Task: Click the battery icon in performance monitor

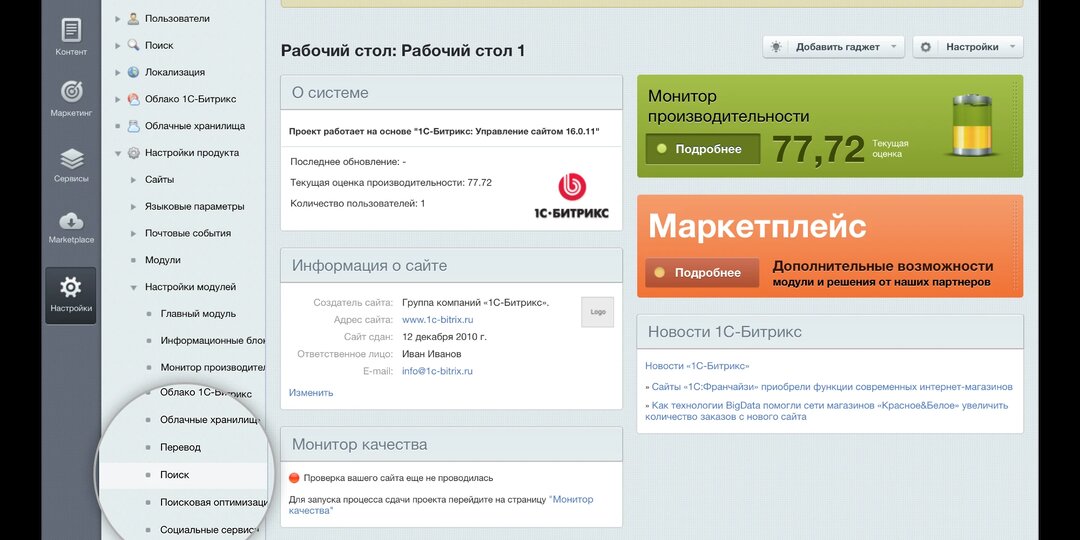Action: coord(972,126)
